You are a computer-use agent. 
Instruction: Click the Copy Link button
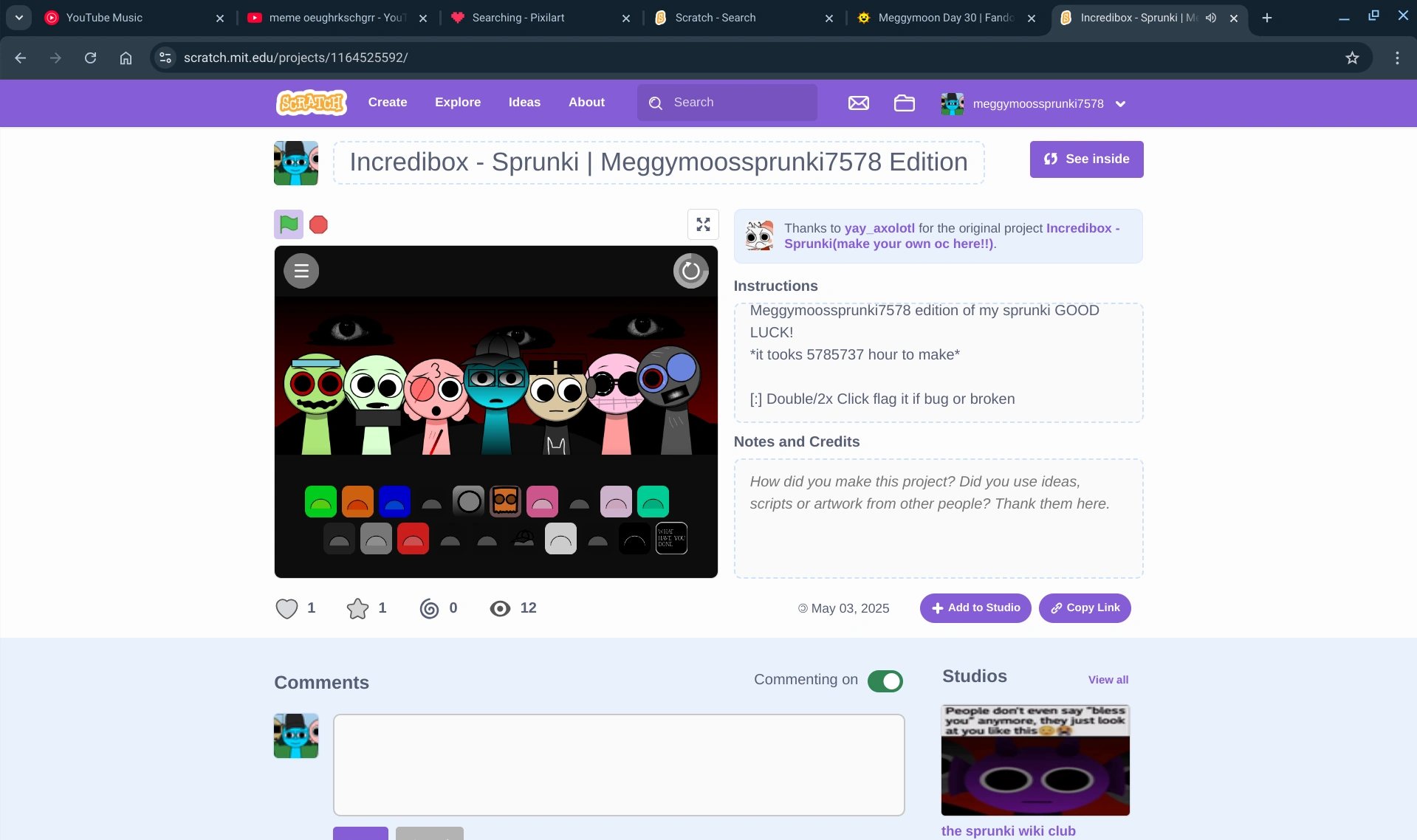[1084, 608]
